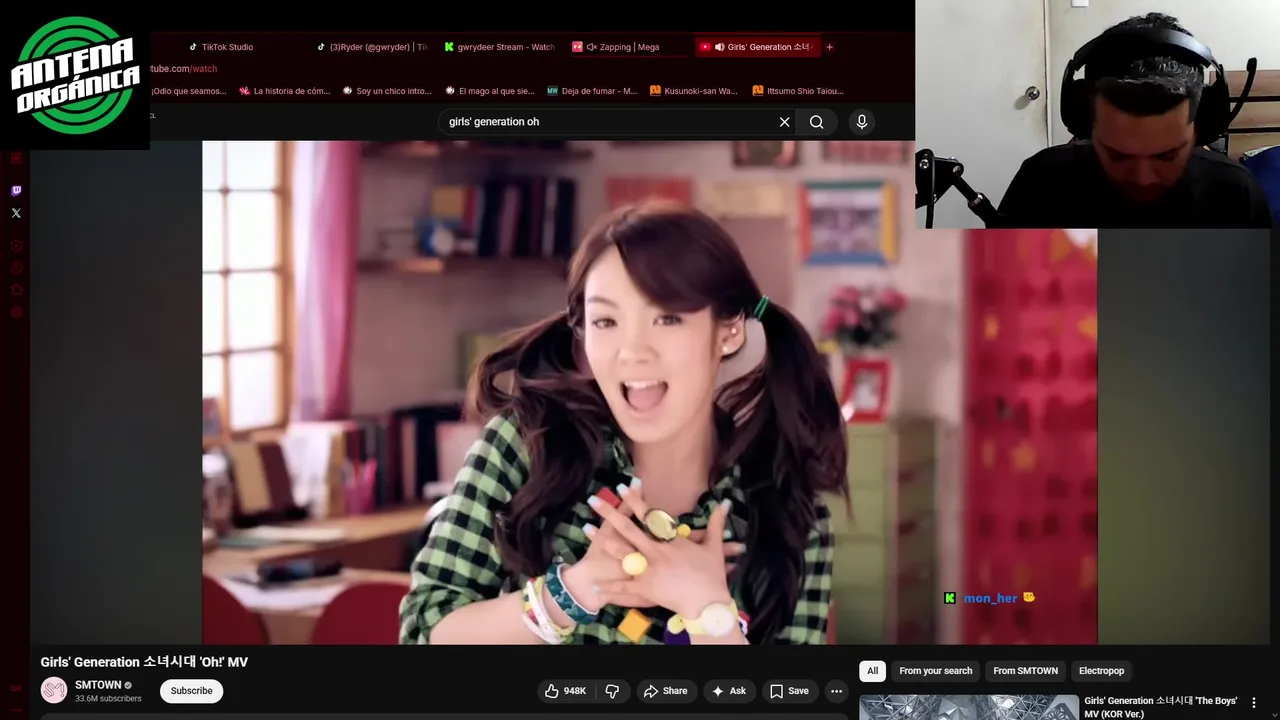
Task: Switch to gwrydeer Stream tab
Action: pyautogui.click(x=499, y=47)
